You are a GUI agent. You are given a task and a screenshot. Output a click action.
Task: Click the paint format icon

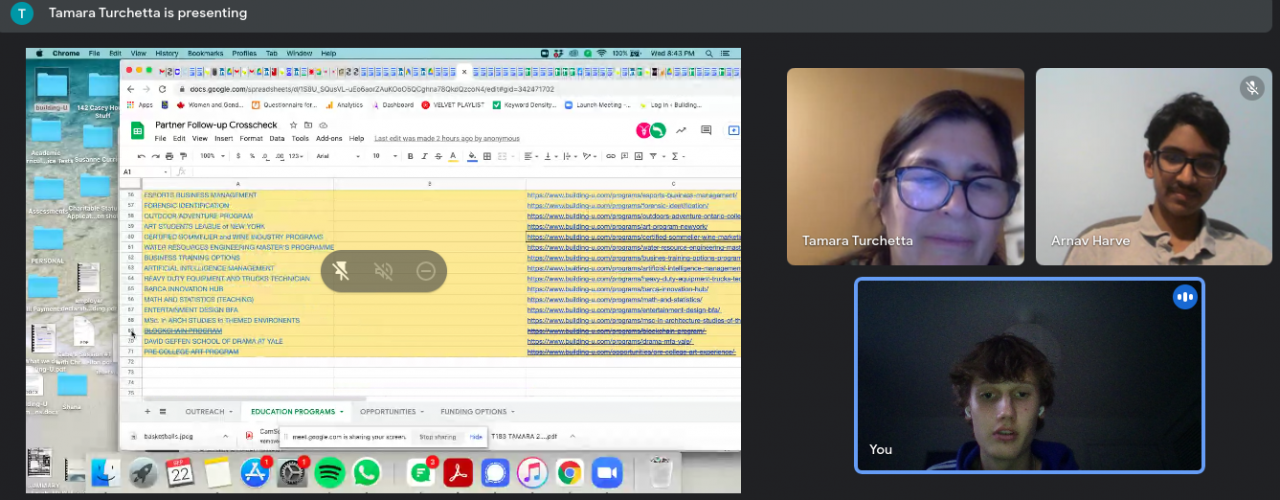183,156
